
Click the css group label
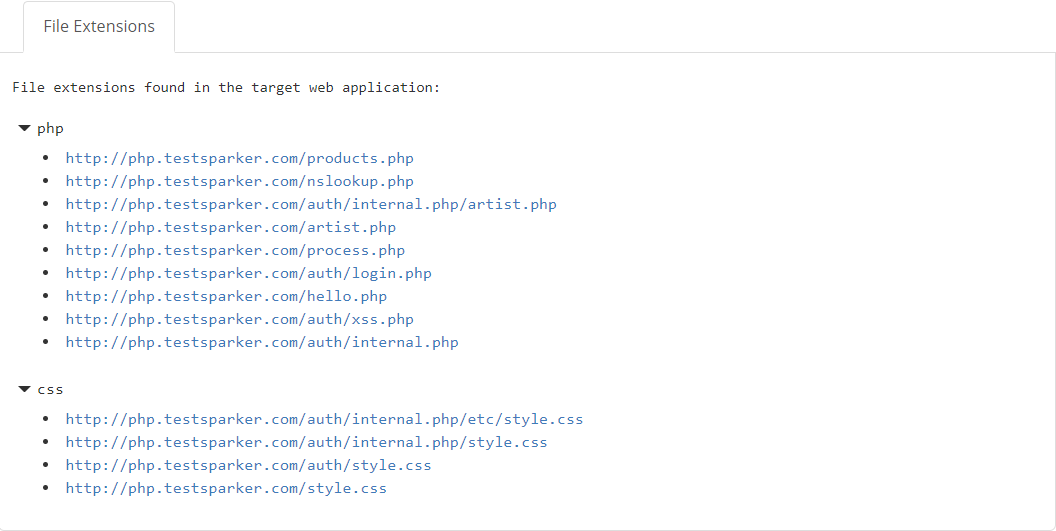[51, 389]
